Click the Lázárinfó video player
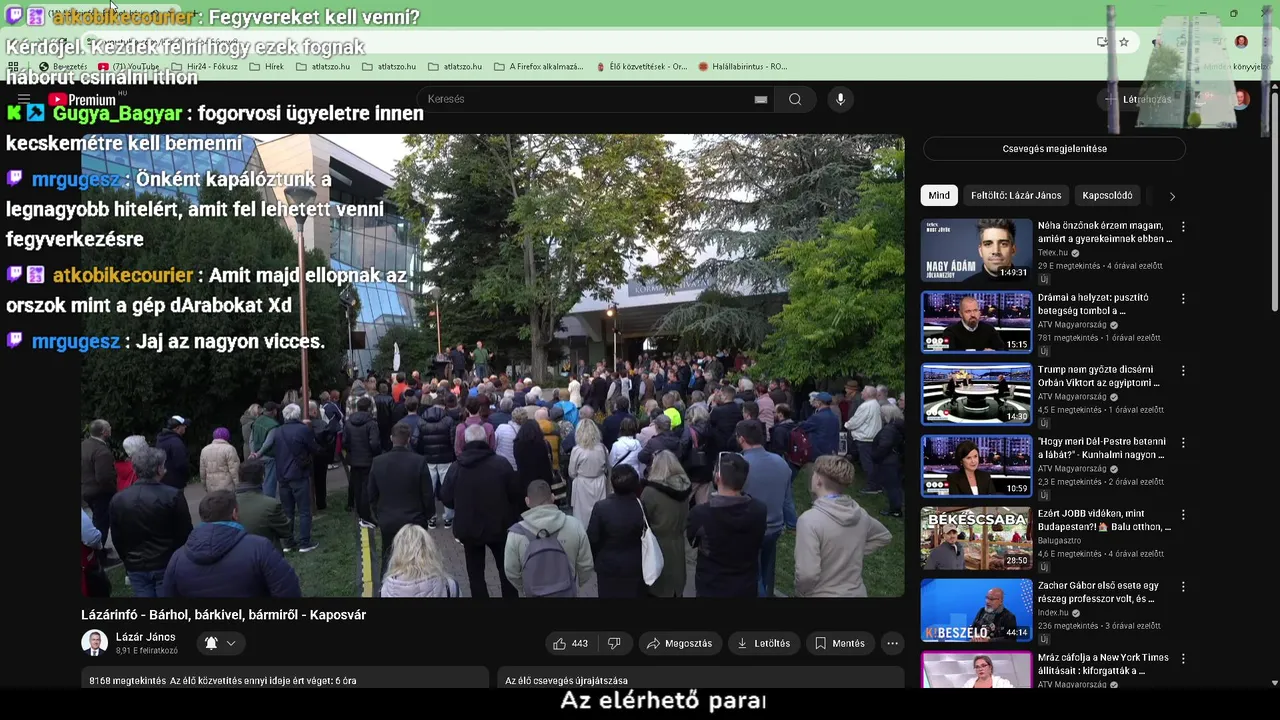This screenshot has width=1280, height=720. 492,366
